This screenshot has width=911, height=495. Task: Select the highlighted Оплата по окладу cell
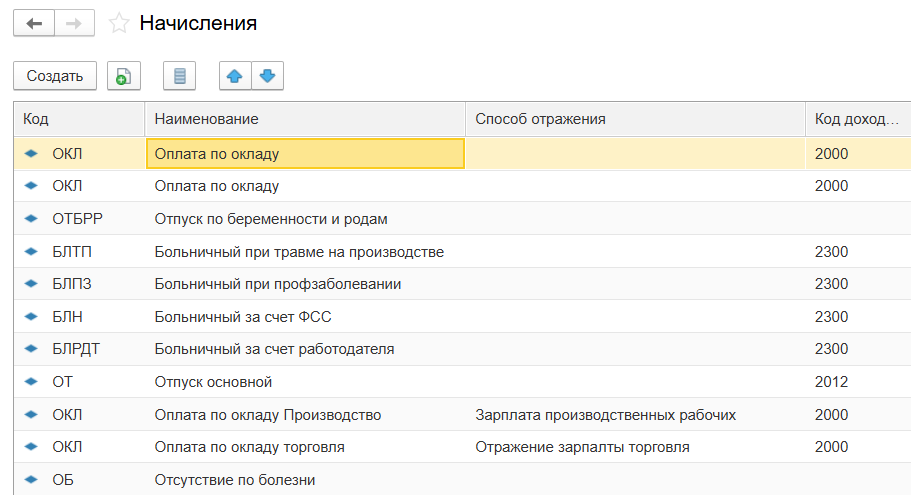pos(306,153)
